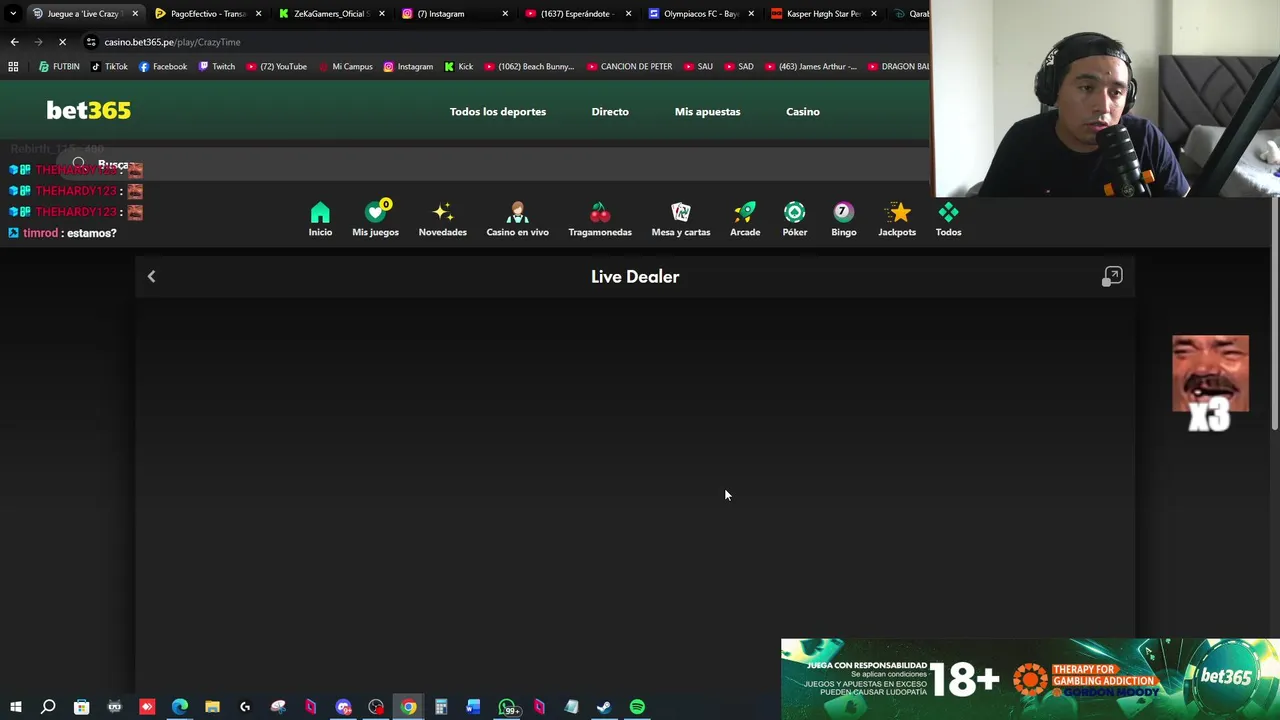Image resolution: width=1280 pixels, height=720 pixels.
Task: Open CANCION DE PETER bookmark
Action: point(630,67)
